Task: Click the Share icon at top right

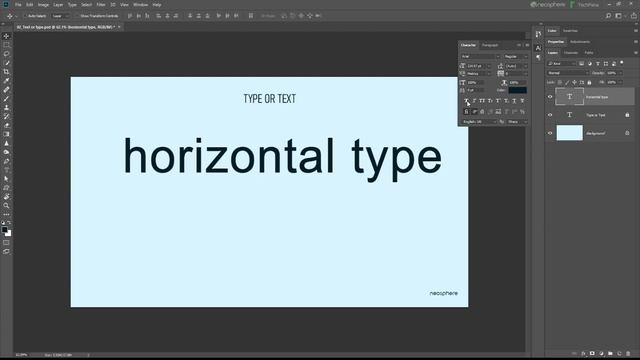Action: (633, 16)
